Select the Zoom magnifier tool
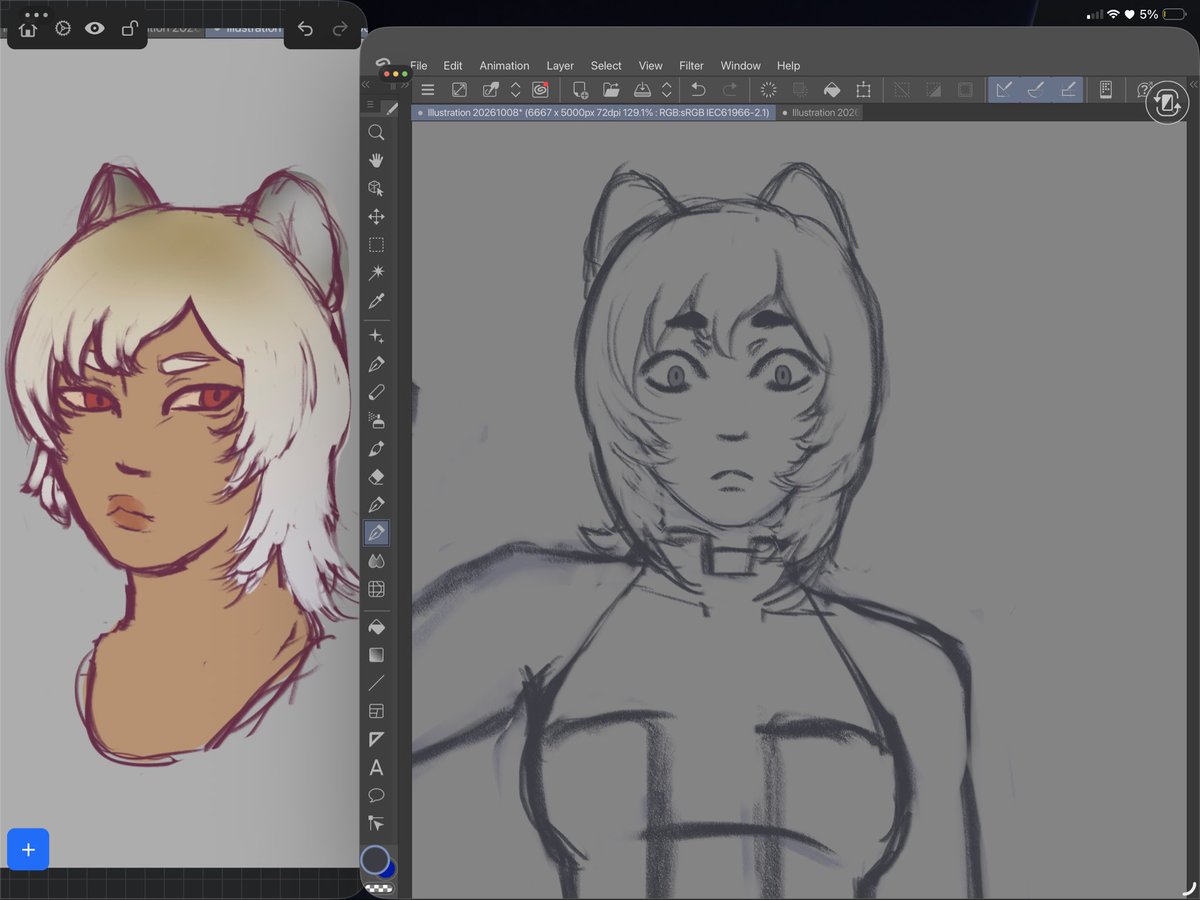 pyautogui.click(x=376, y=132)
